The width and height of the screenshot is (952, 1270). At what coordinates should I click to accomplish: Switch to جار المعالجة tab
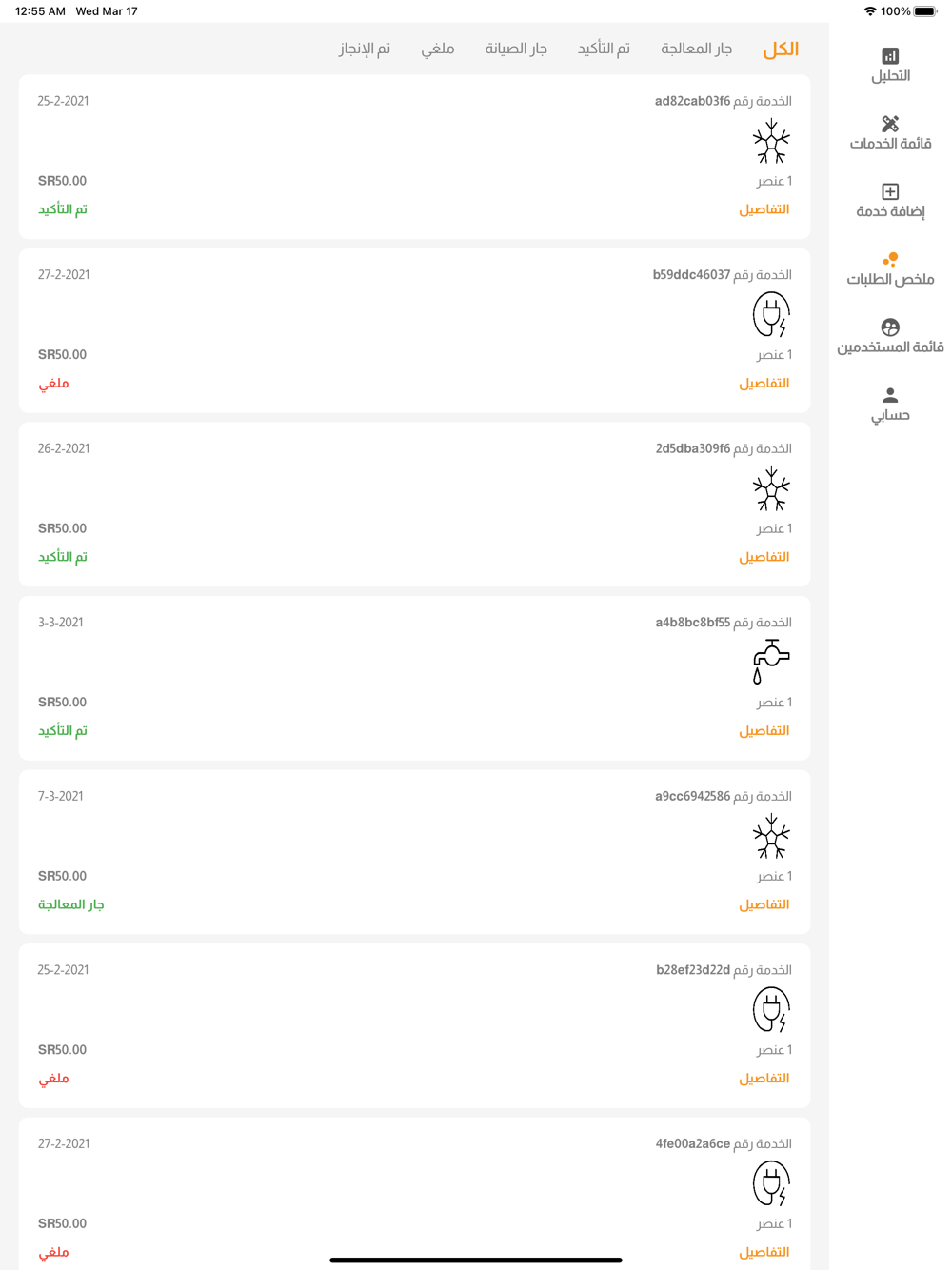(697, 49)
